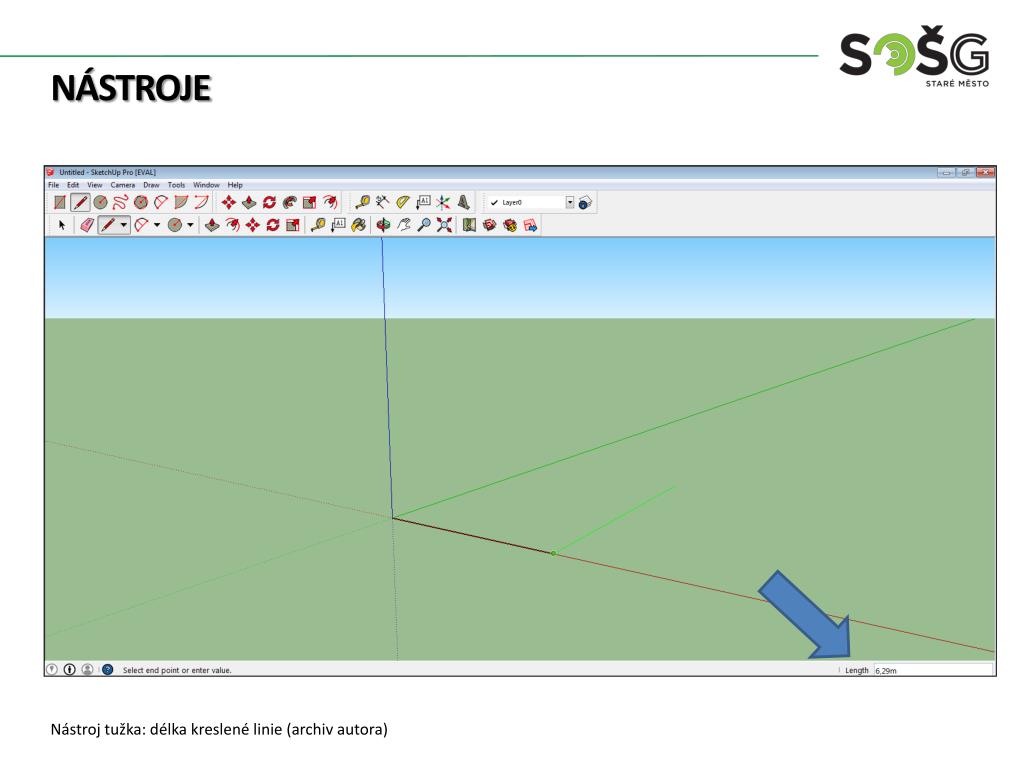The width and height of the screenshot is (1024, 768).
Task: Select the Polygon tool
Action: click(140, 202)
